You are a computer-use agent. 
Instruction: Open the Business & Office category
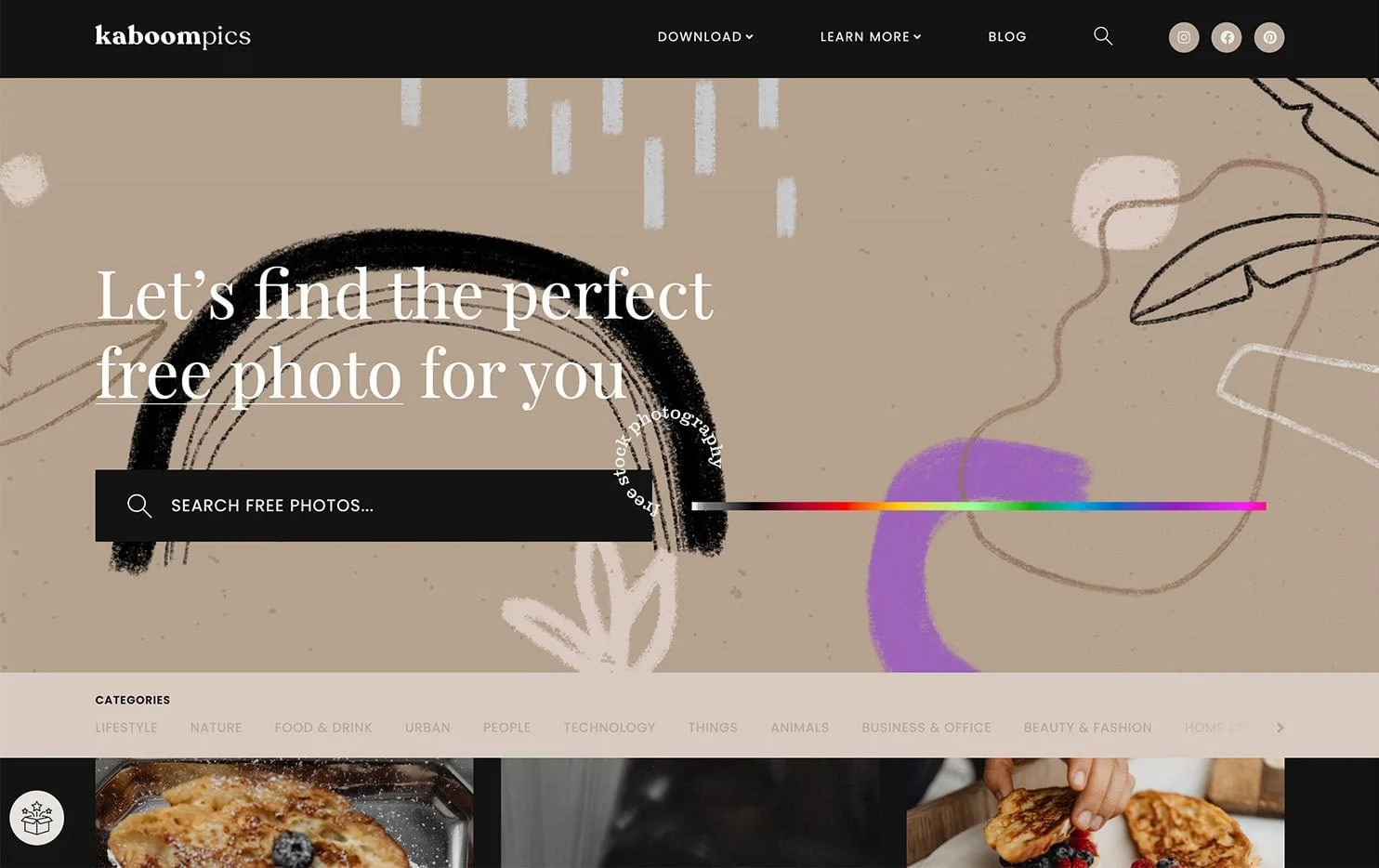pyautogui.click(x=926, y=728)
